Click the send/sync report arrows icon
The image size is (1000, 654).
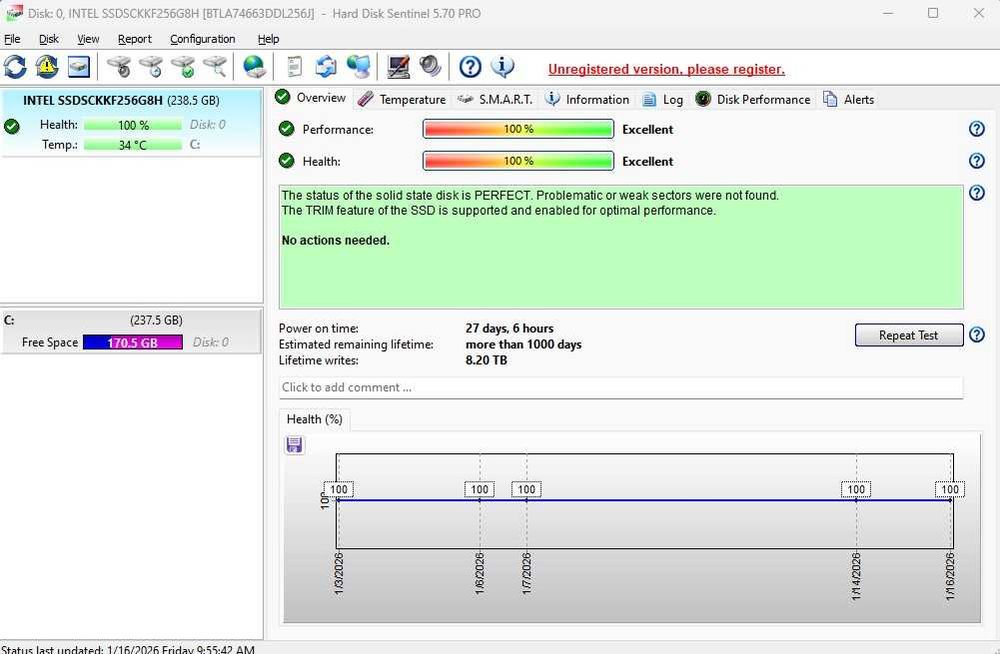pyautogui.click(x=326, y=66)
